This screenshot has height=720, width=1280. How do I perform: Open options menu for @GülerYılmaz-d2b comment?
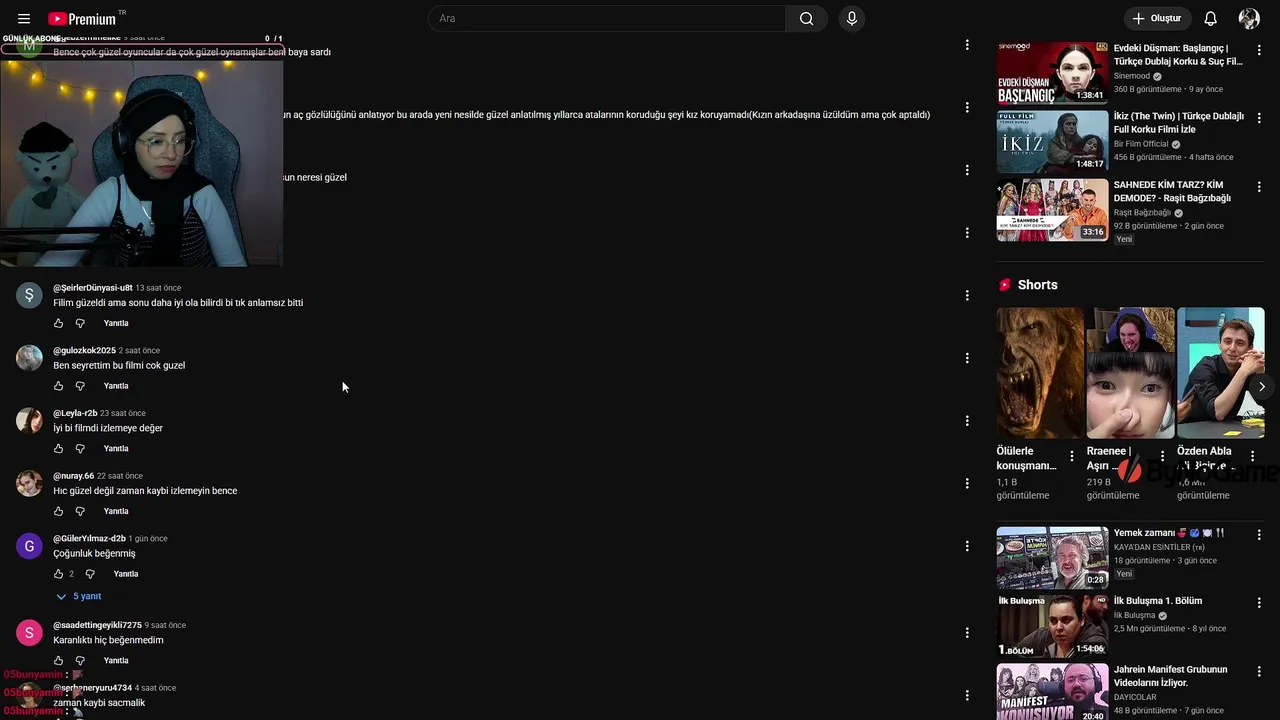click(966, 546)
